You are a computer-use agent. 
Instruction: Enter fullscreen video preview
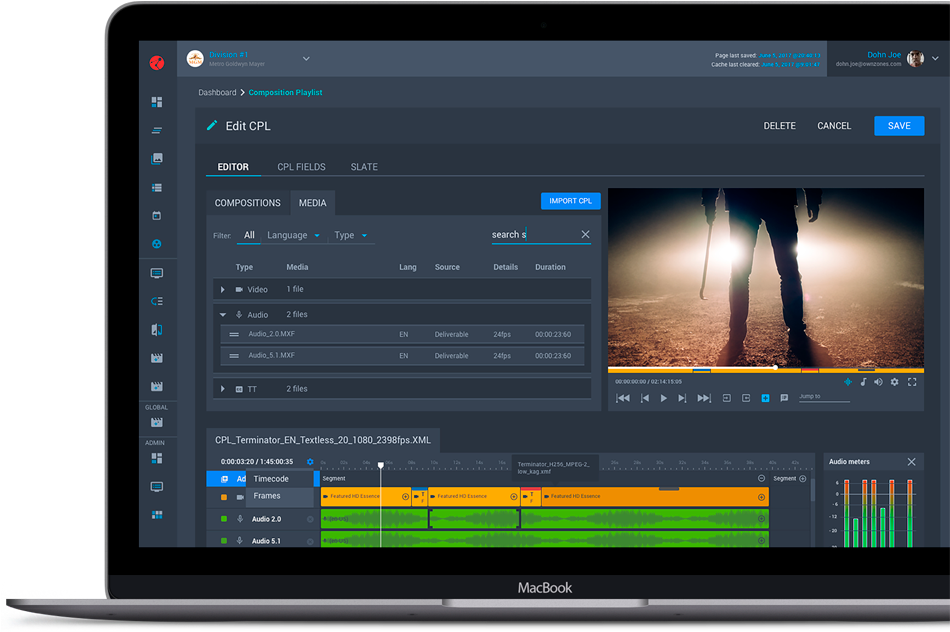click(x=910, y=382)
